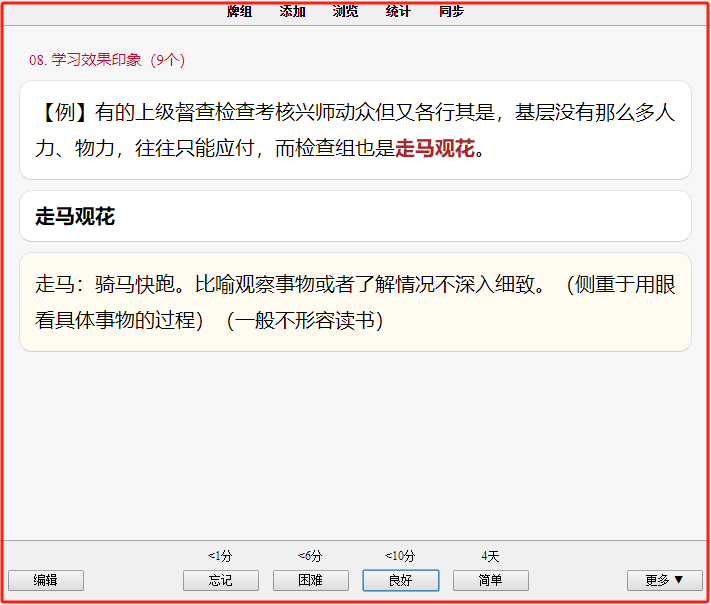Image resolution: width=711 pixels, height=605 pixels.
Task: Click the example sentence beginning 【例】
Action: (x=356, y=130)
